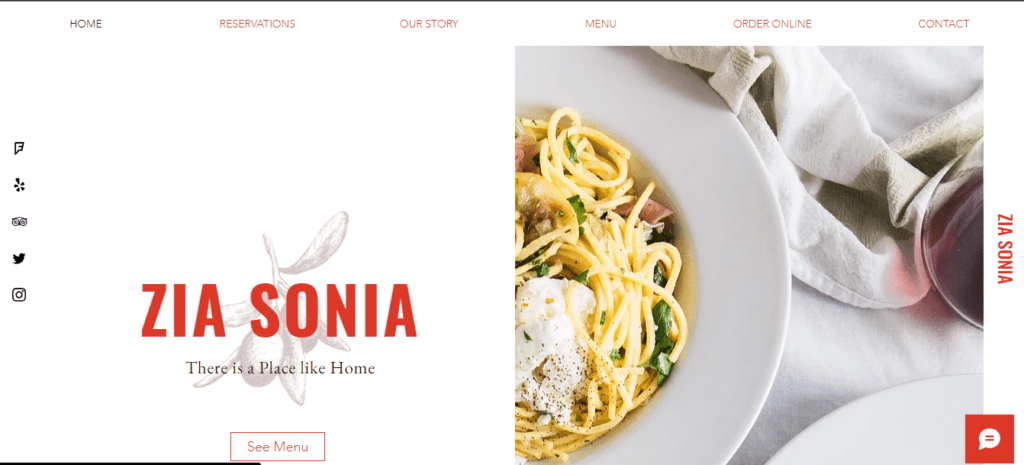Open the Foursquare social icon
Screen dimensions: 1024x465
click(x=19, y=148)
